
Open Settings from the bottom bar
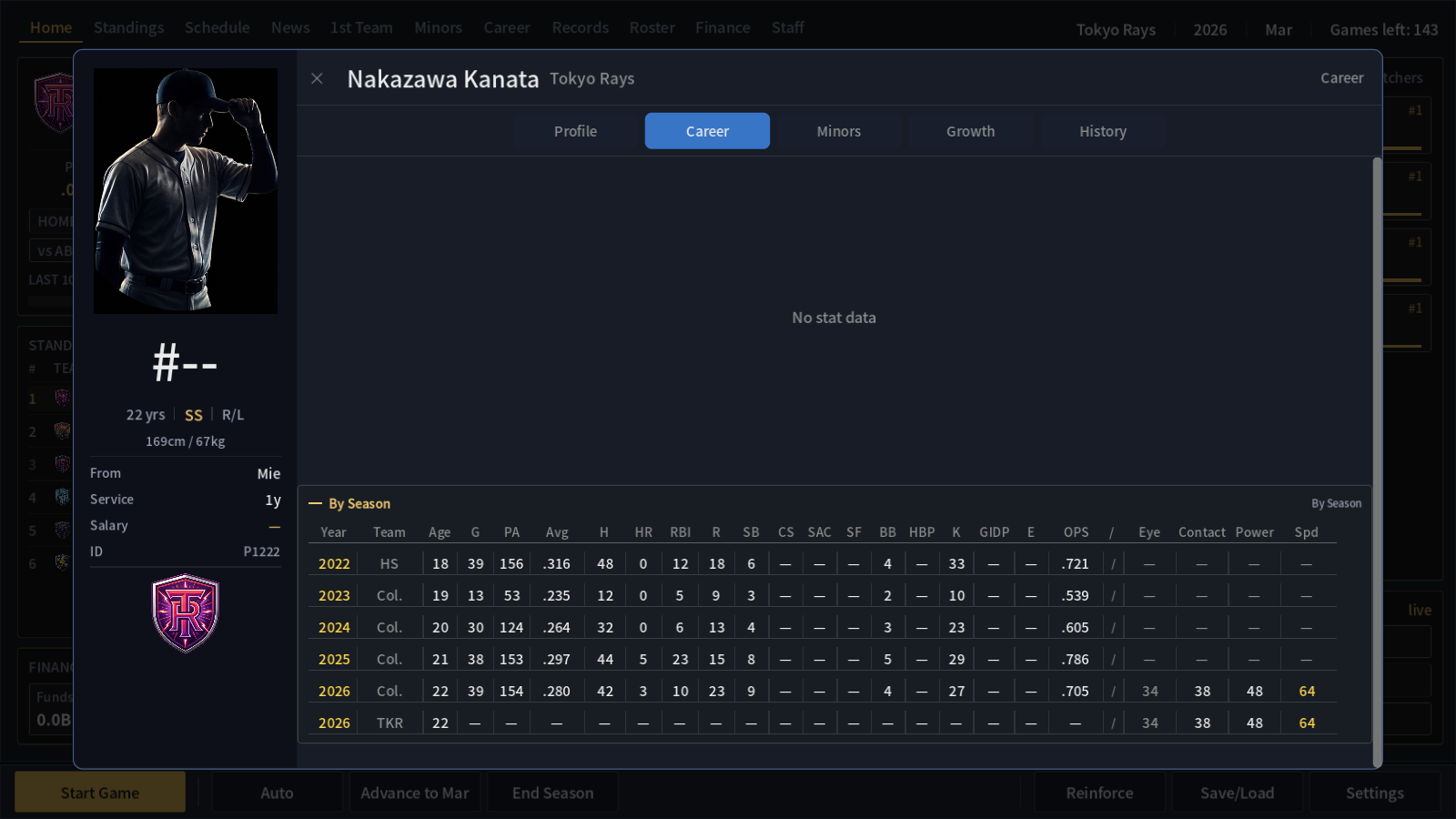click(1374, 793)
